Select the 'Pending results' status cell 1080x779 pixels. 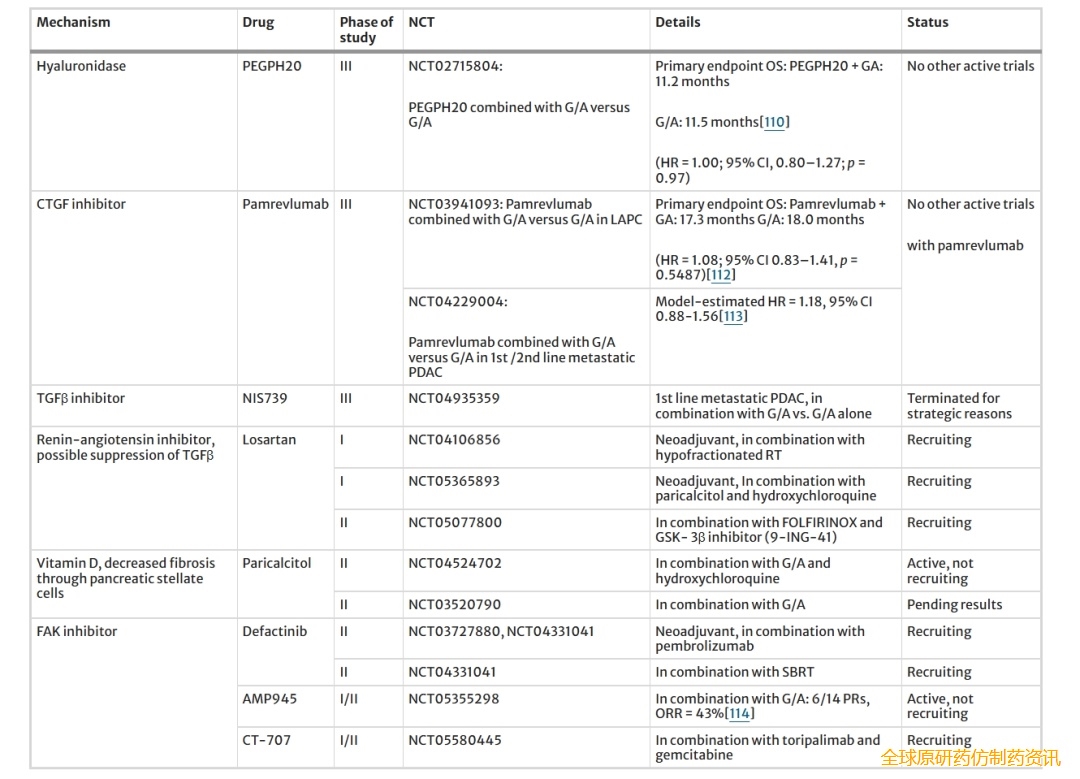click(x=954, y=605)
